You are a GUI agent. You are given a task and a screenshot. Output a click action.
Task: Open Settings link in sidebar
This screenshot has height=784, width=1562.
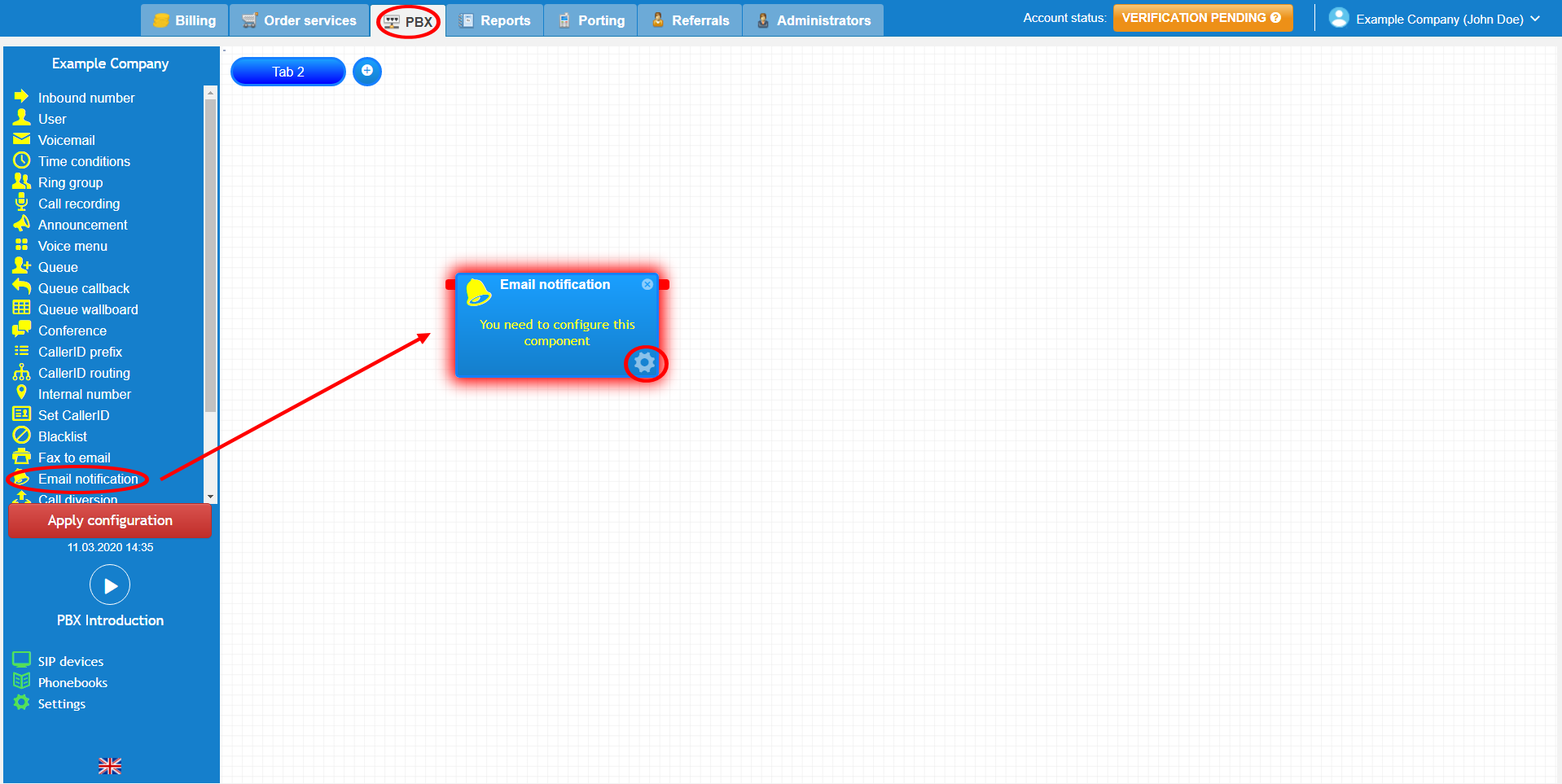61,703
